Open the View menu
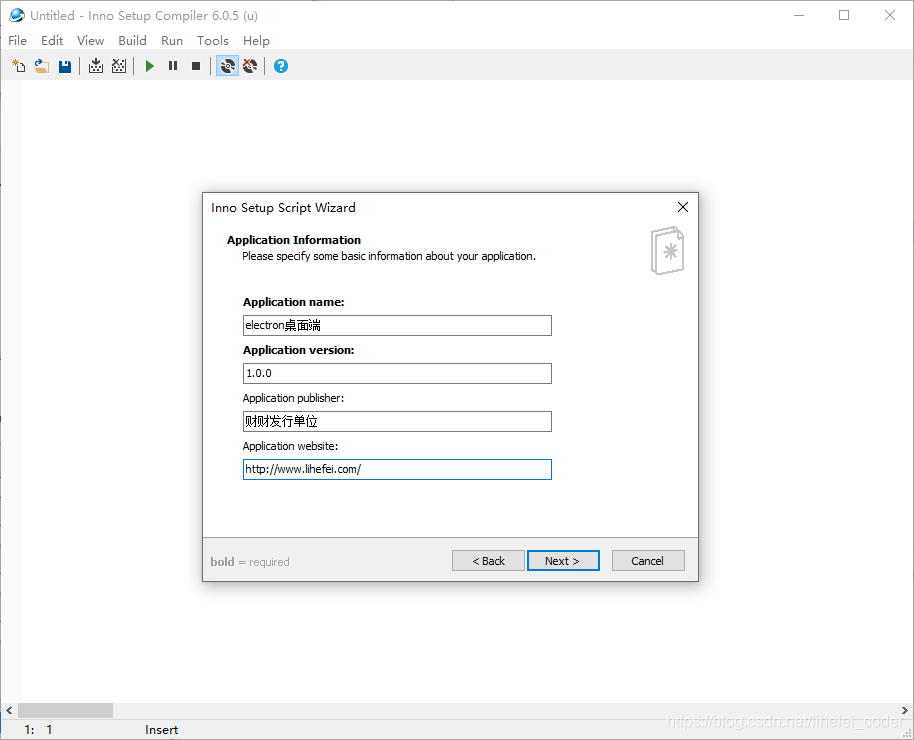Image resolution: width=914 pixels, height=740 pixels. tap(90, 41)
